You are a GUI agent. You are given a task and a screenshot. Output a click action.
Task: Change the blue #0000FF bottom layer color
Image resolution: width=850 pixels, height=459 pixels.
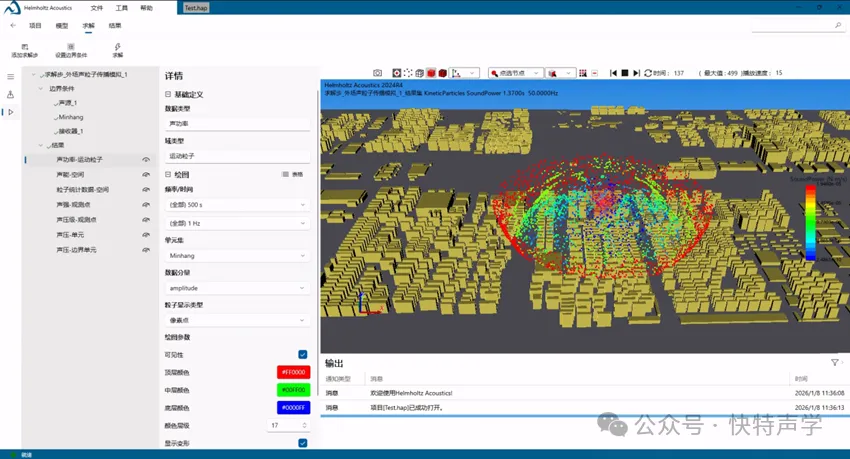pos(293,408)
